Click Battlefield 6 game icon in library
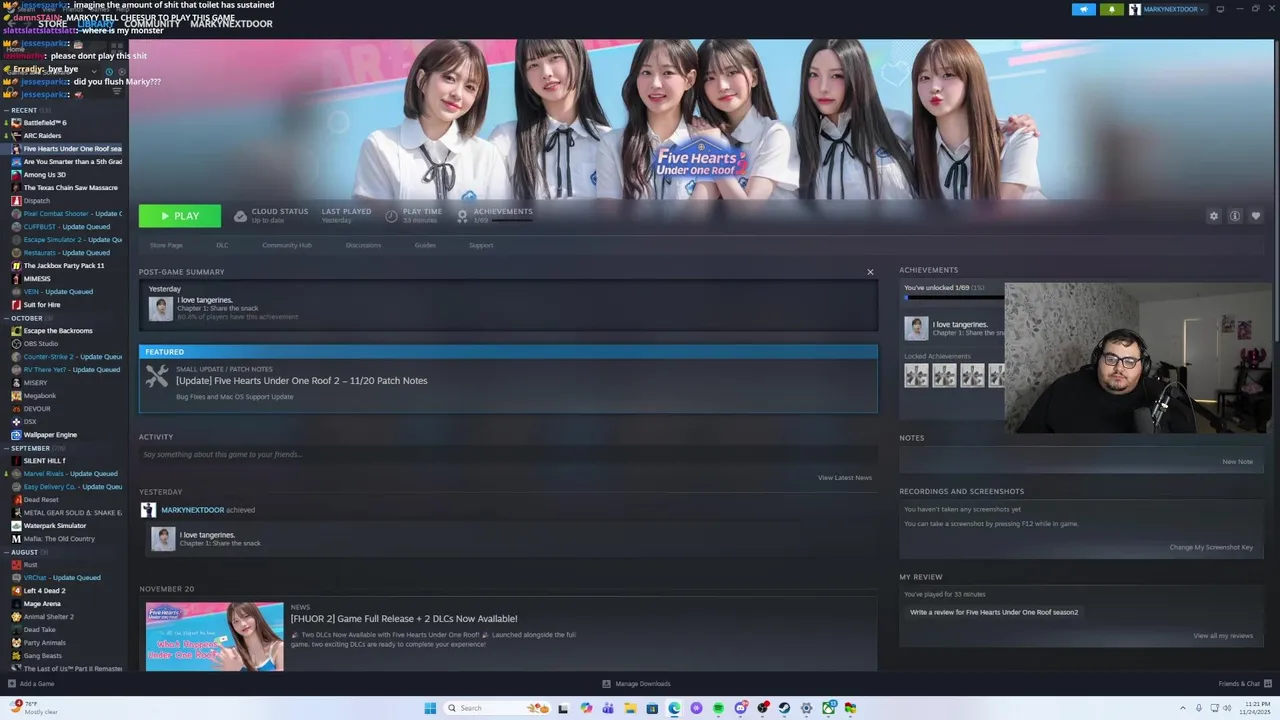Viewport: 1280px width, 720px height. tap(16, 123)
